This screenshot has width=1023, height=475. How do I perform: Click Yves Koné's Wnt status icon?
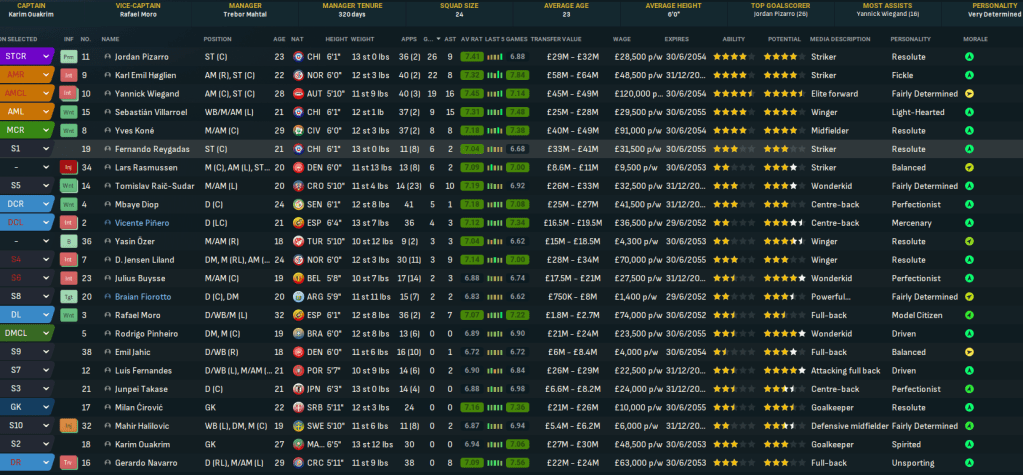(x=69, y=130)
